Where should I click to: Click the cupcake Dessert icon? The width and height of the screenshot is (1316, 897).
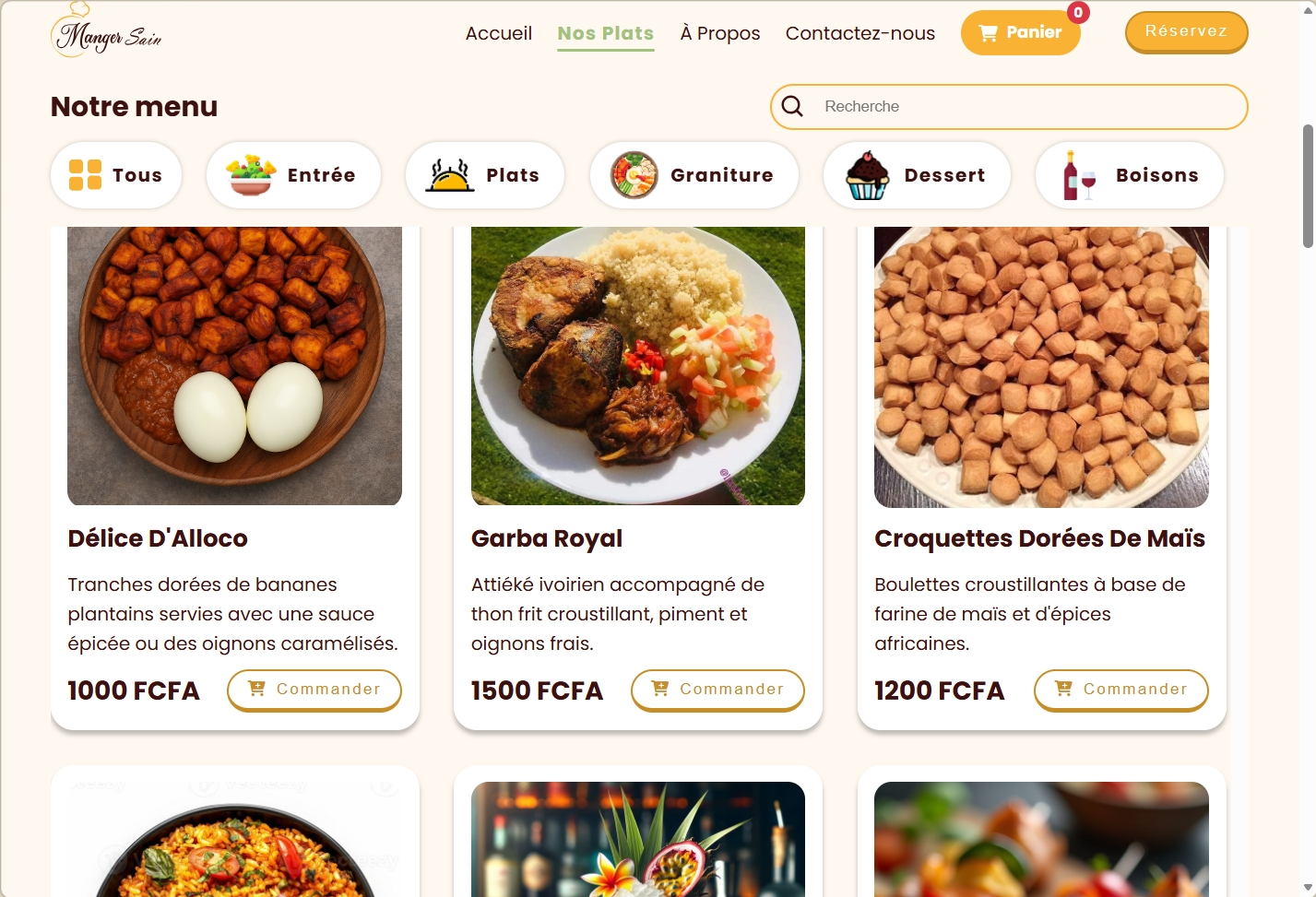[868, 175]
